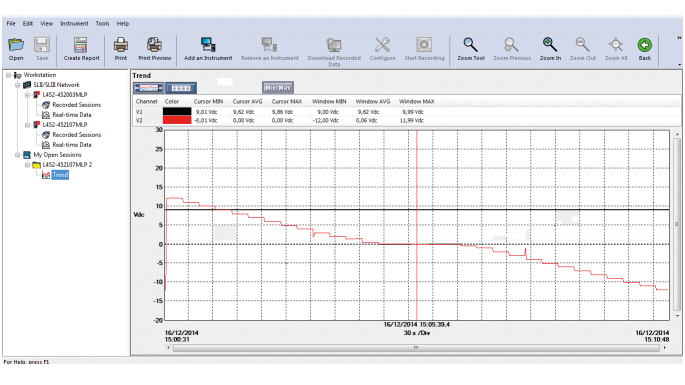Click the Zoom In icon
Screen dimensions: 685x385
pyautogui.click(x=550, y=45)
